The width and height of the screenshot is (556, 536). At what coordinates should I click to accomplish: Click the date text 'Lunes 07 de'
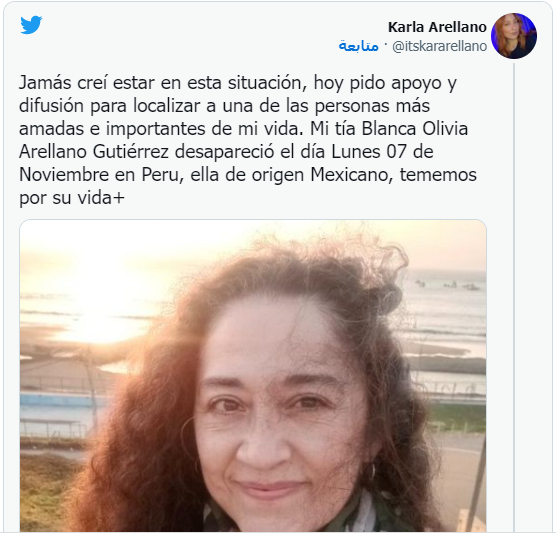(382, 152)
